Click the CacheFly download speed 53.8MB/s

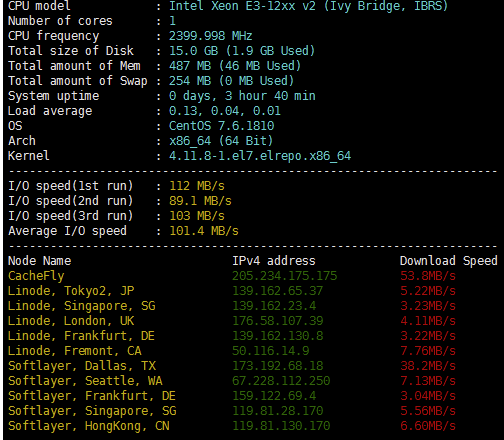[x=428, y=276]
